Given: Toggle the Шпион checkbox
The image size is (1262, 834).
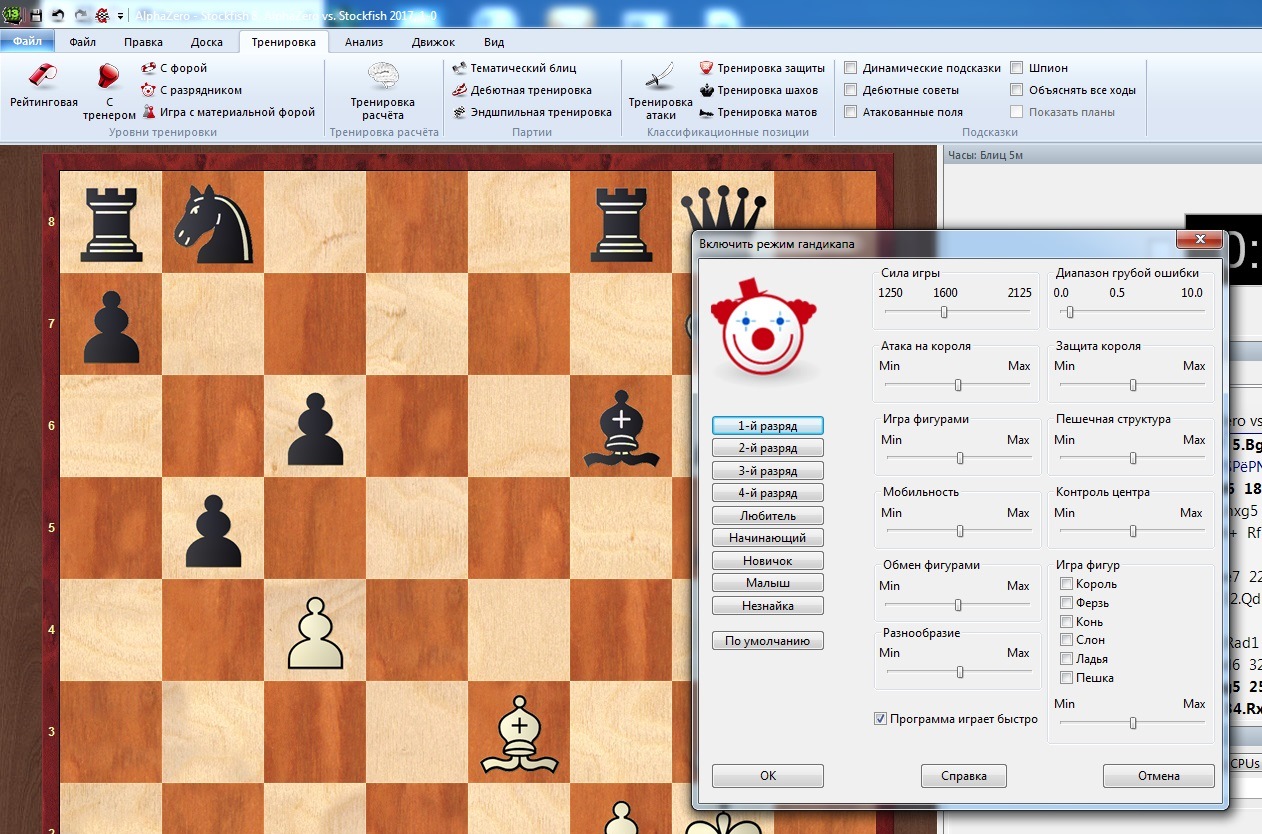Looking at the screenshot, I should coord(1017,68).
